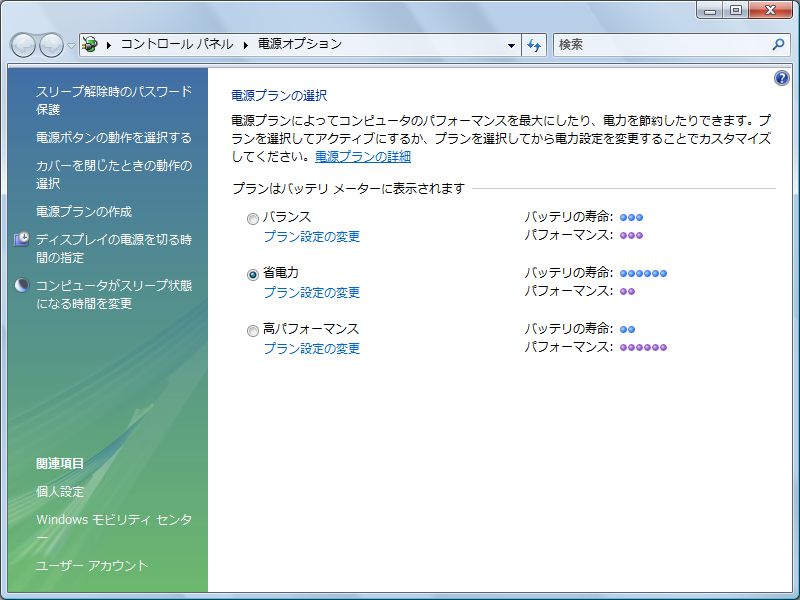Click the Forward navigation arrow button
The width and height of the screenshot is (800, 600).
pos(52,45)
